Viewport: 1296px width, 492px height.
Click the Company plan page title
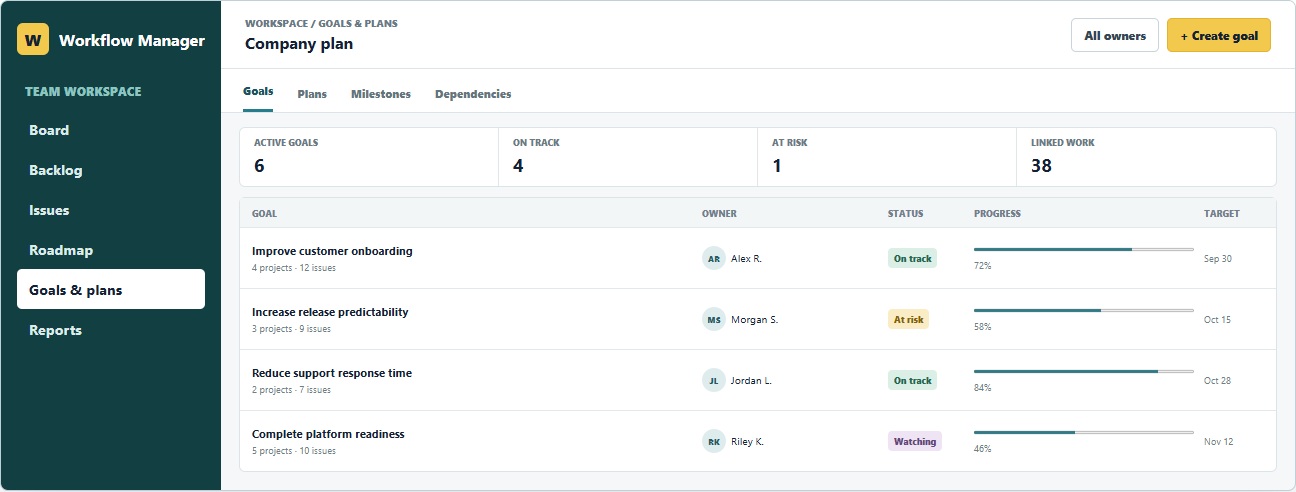pos(299,44)
